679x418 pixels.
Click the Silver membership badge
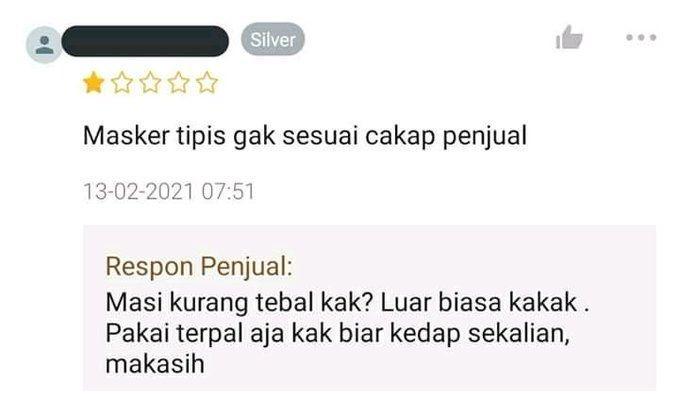[273, 39]
